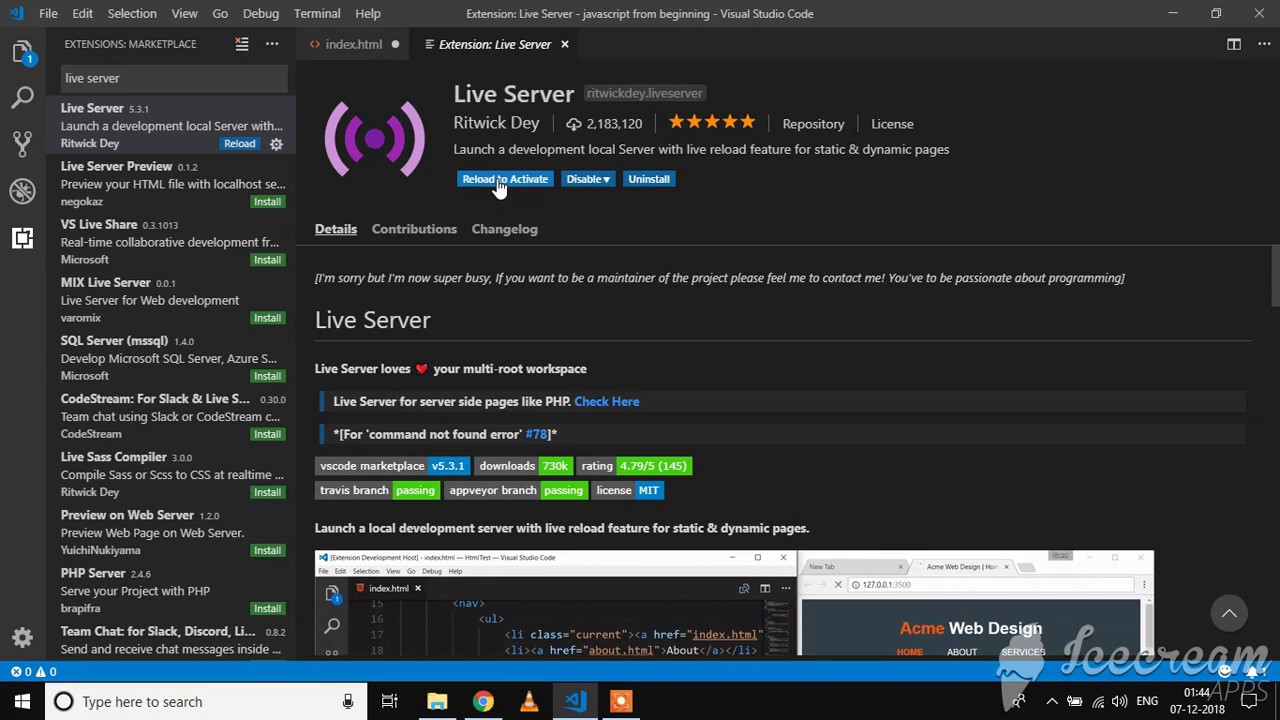
Task: Open the notifications action center
Action: [1249, 702]
